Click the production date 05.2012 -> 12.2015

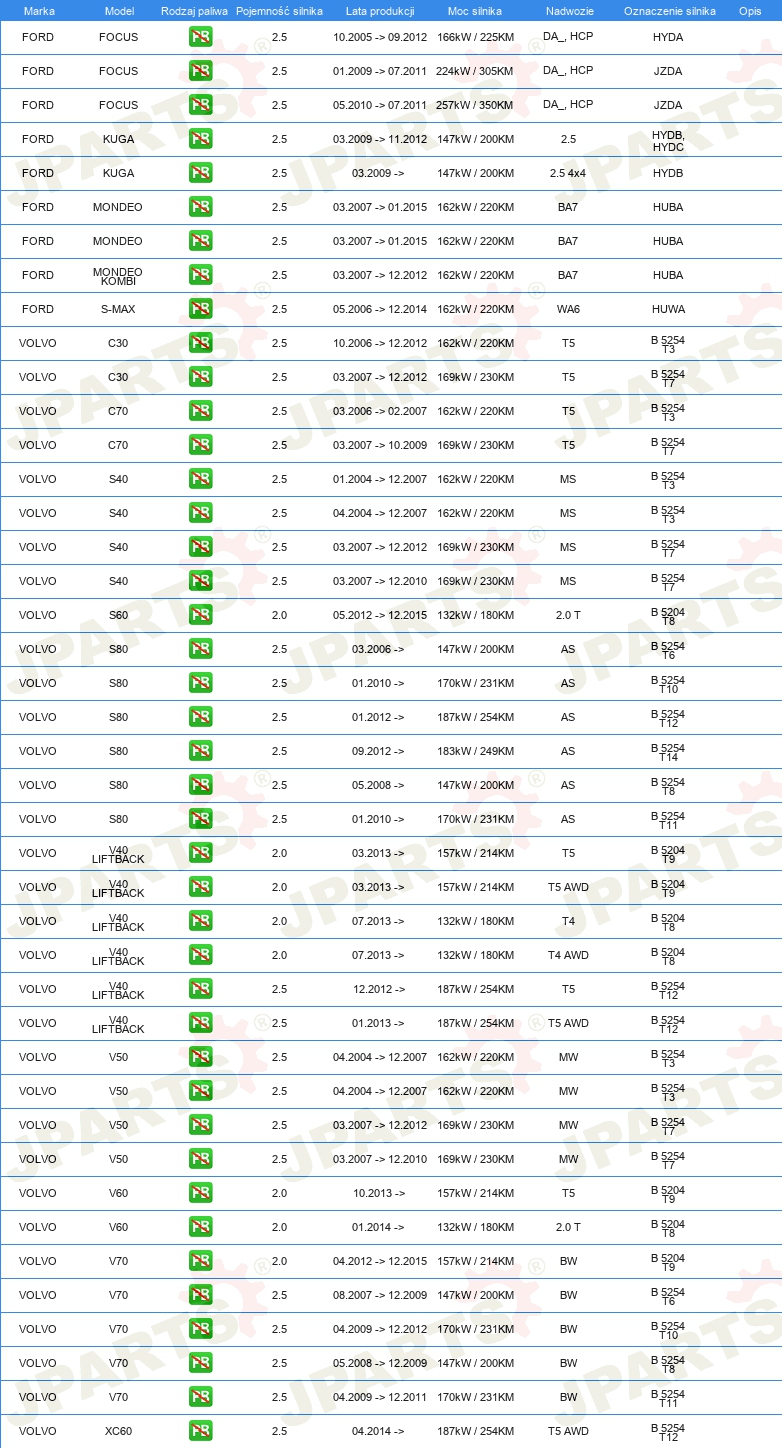tap(380, 615)
